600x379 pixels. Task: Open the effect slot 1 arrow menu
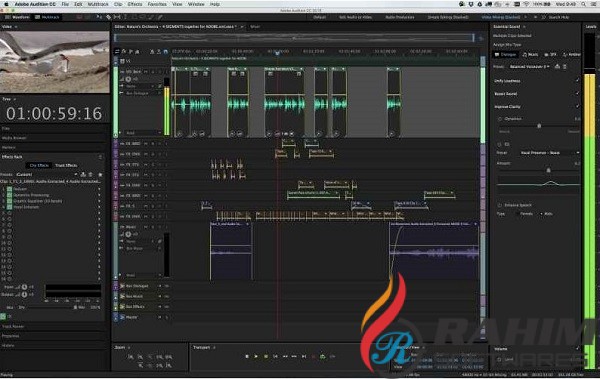99,189
